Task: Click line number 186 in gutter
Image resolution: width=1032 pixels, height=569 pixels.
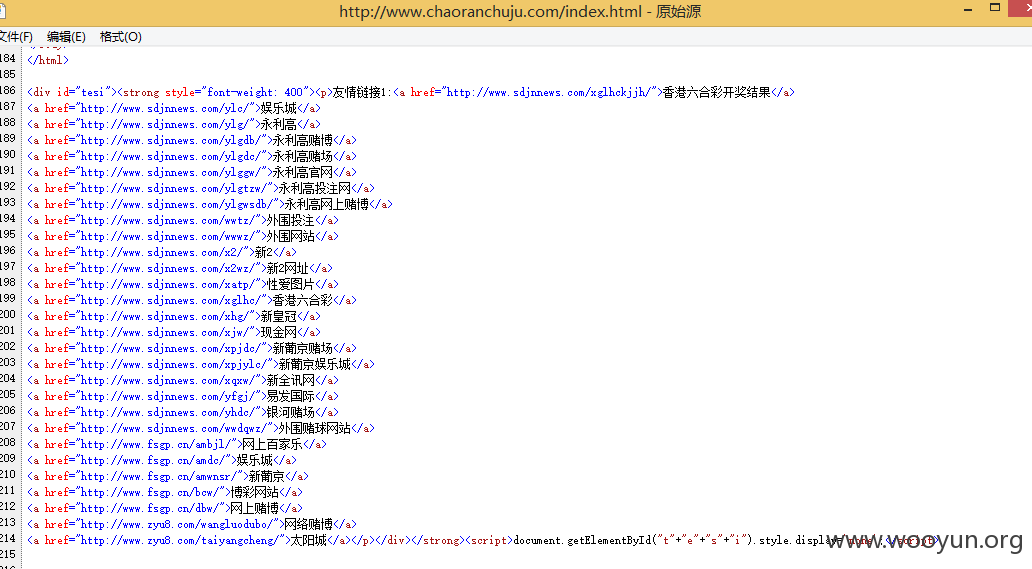Action: coord(8,90)
